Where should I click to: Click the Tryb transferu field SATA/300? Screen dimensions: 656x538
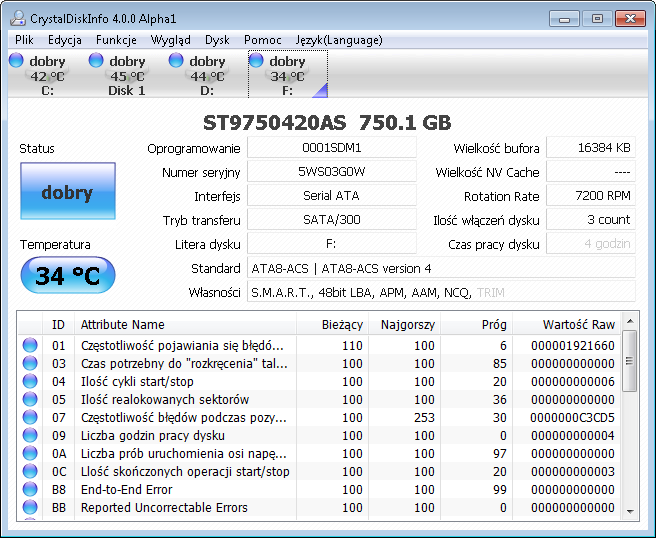(x=332, y=220)
